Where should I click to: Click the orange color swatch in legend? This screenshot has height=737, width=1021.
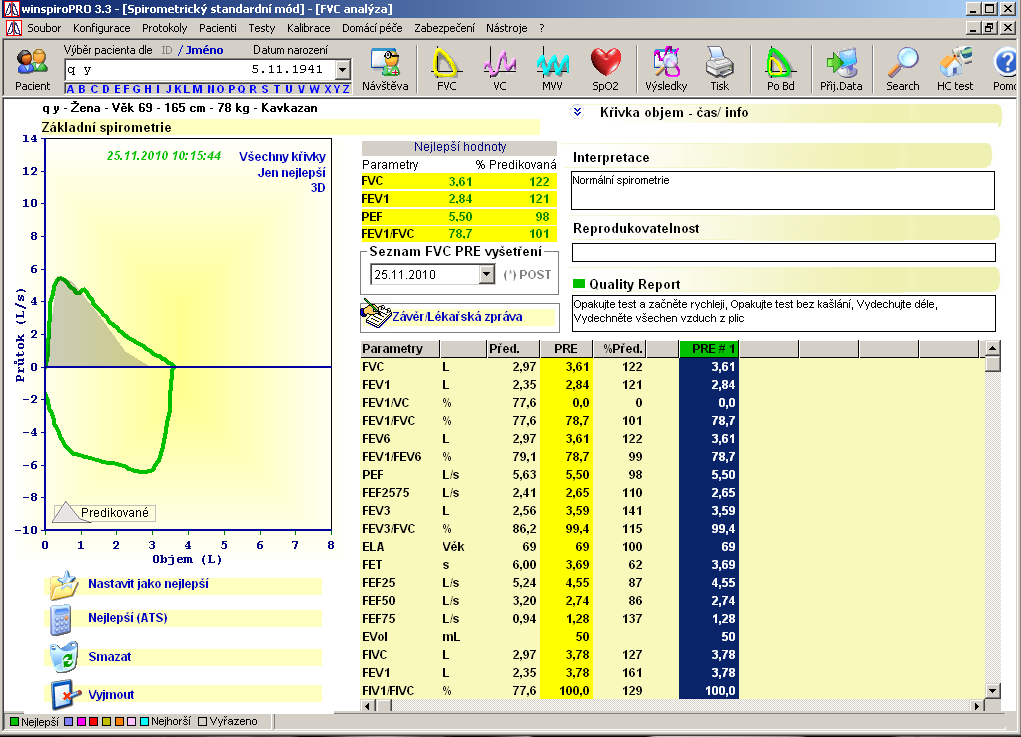click(x=119, y=721)
